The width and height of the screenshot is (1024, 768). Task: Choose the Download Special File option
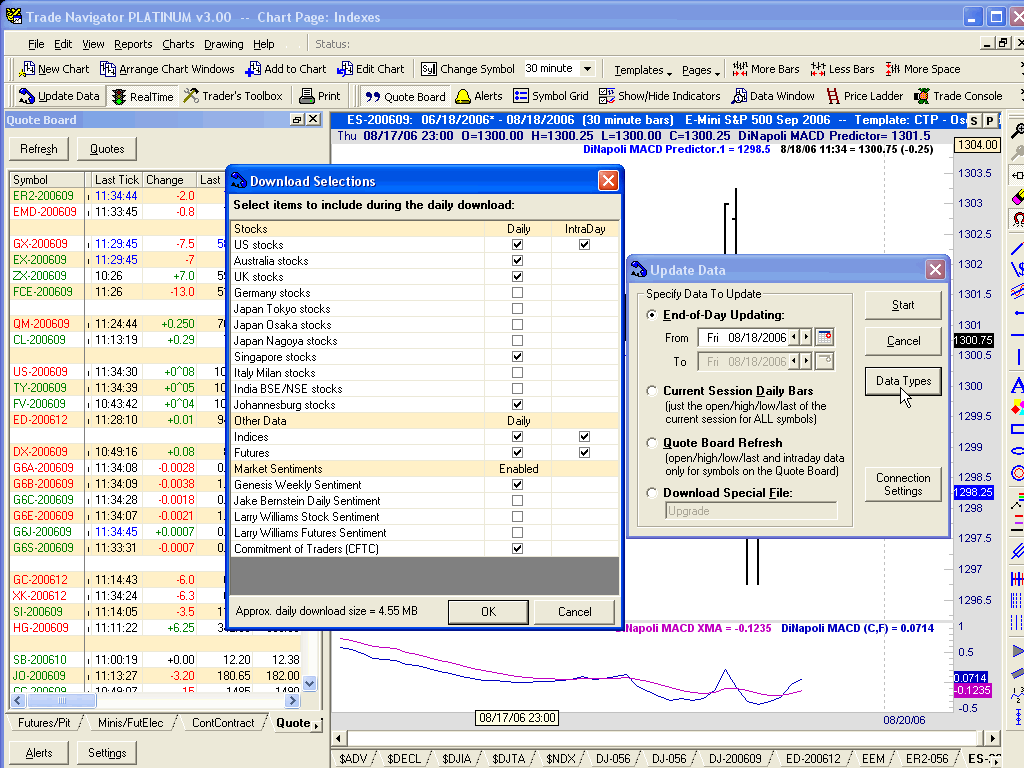coord(652,493)
